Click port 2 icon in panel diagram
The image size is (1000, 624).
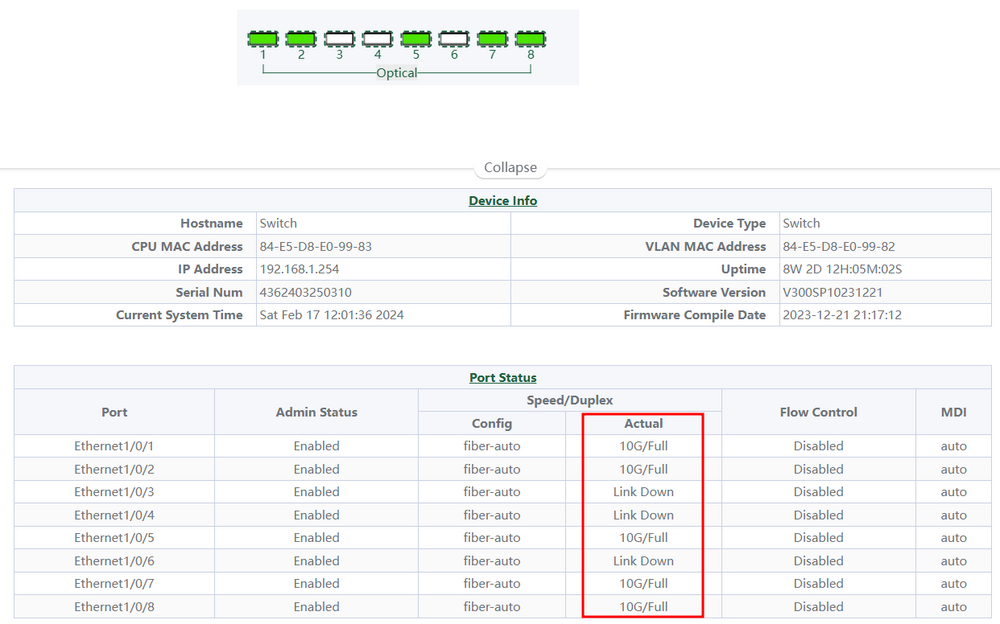(x=301, y=39)
